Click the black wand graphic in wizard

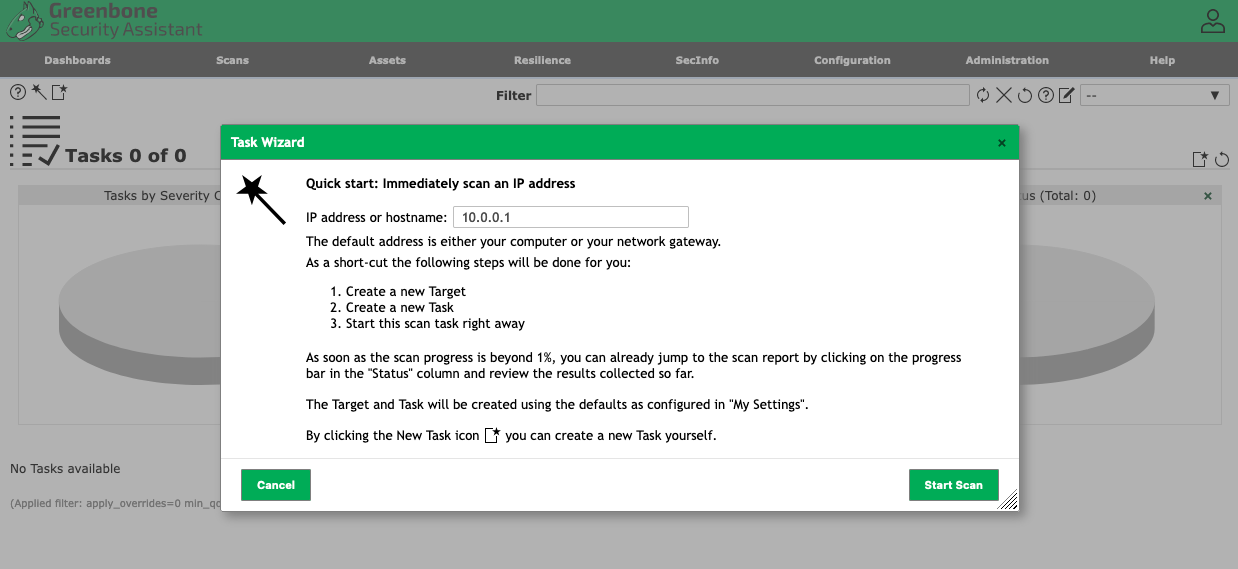pyautogui.click(x=262, y=200)
